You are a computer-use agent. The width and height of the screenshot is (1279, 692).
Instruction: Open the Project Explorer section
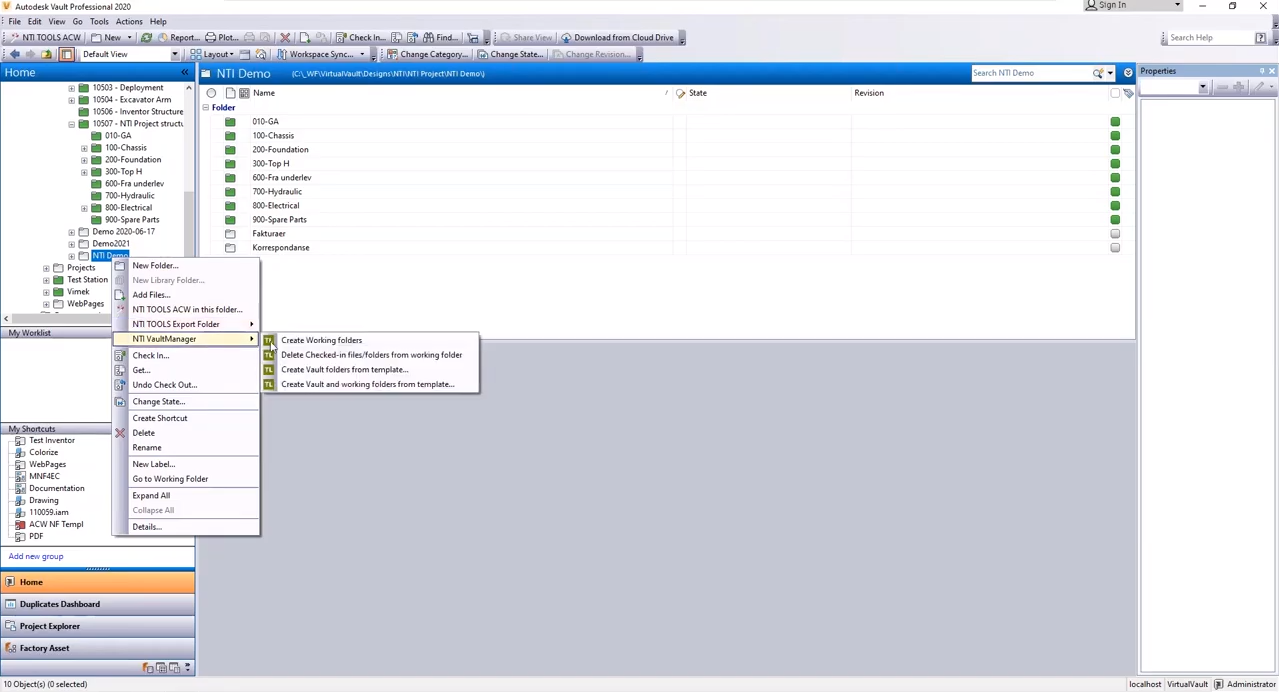tap(98, 626)
